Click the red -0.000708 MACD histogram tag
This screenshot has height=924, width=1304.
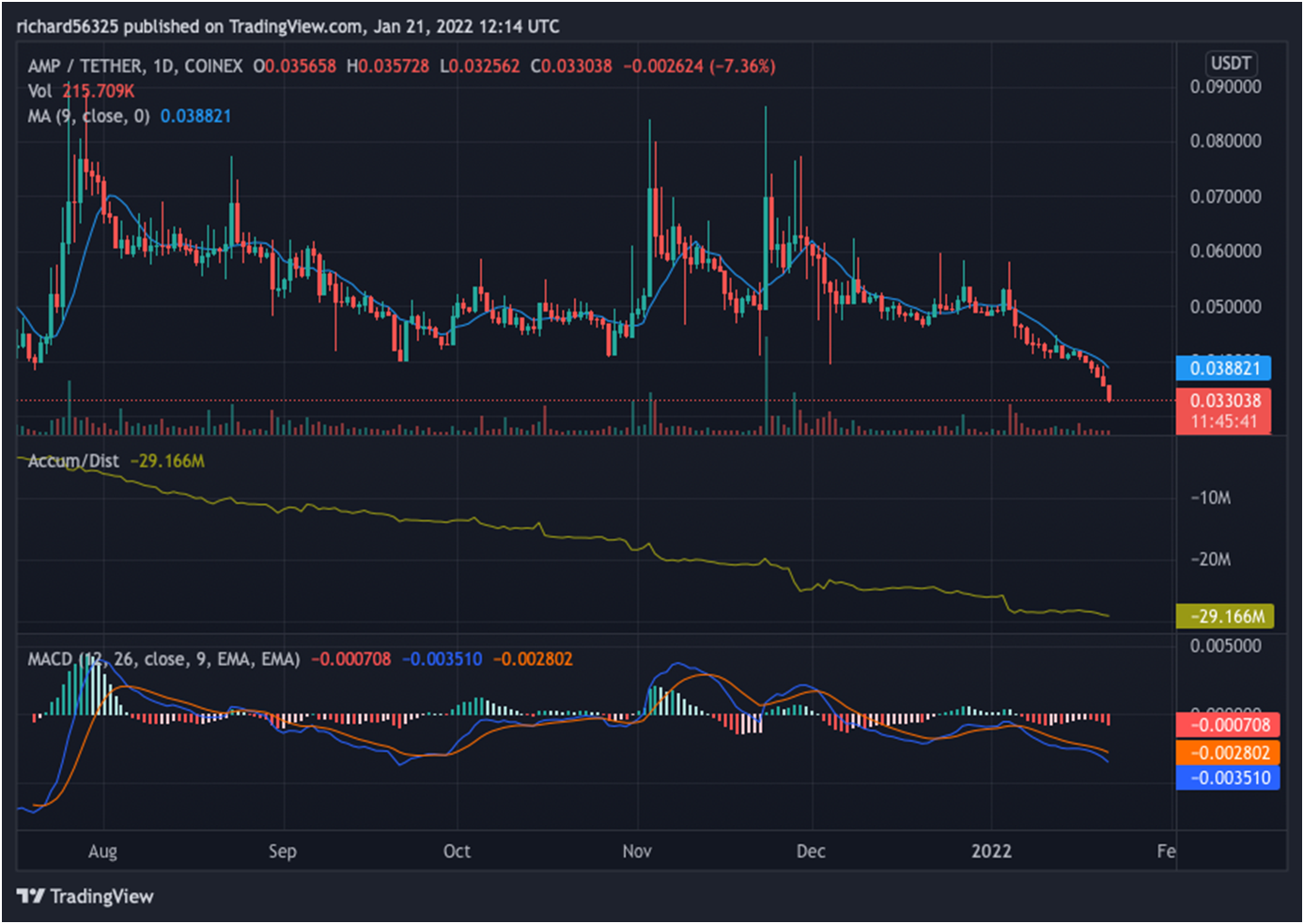coord(1228,725)
